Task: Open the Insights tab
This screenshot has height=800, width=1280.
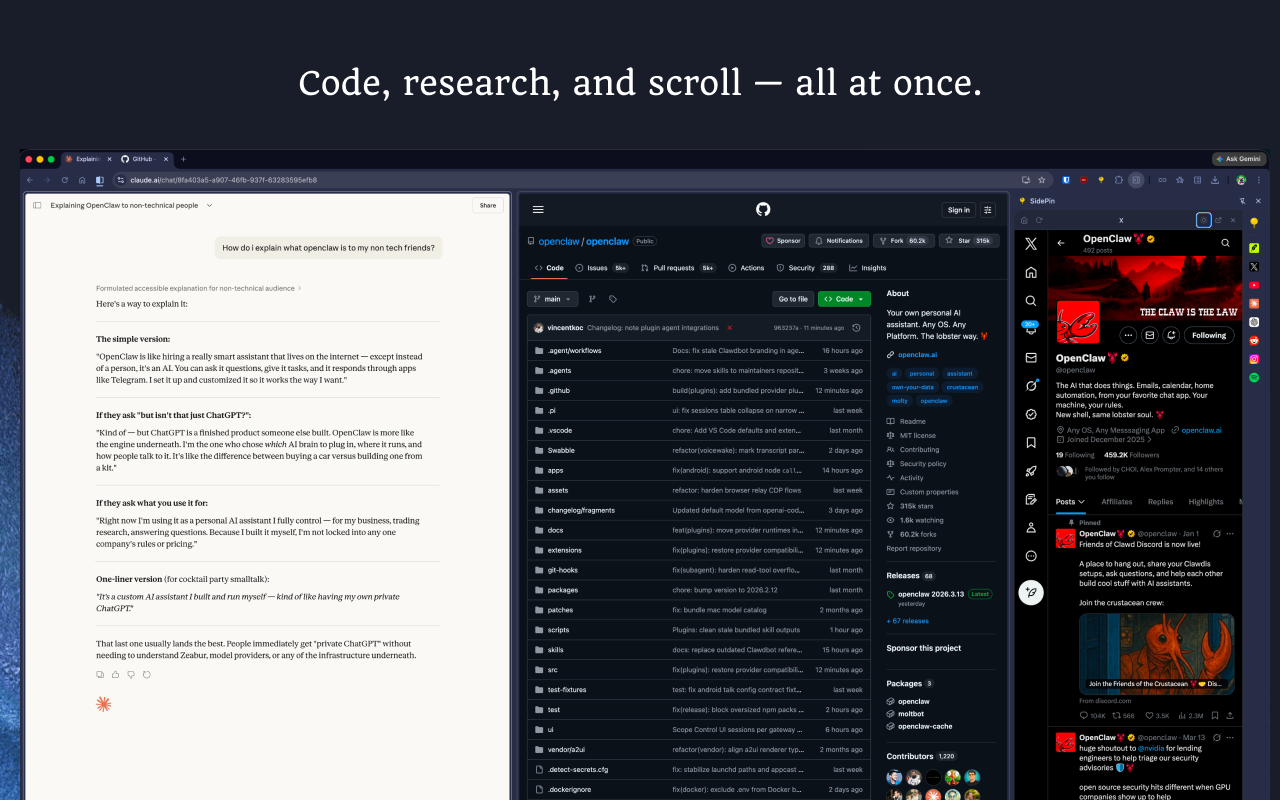Action: (868, 268)
